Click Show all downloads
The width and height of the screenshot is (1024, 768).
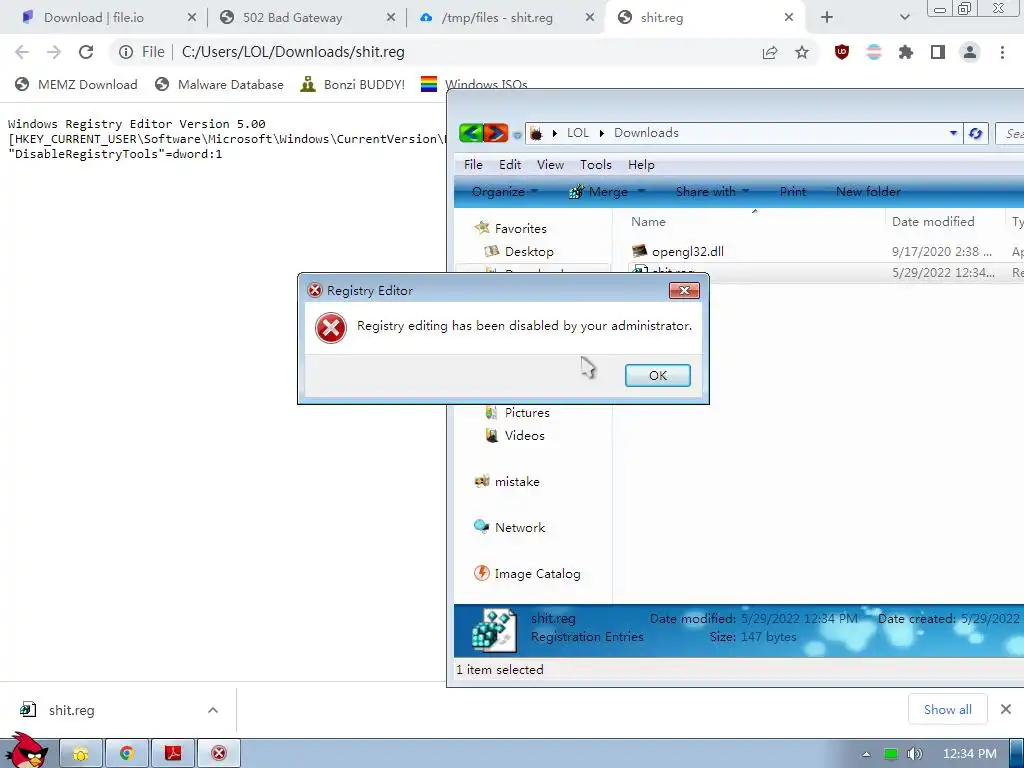pyautogui.click(x=947, y=710)
